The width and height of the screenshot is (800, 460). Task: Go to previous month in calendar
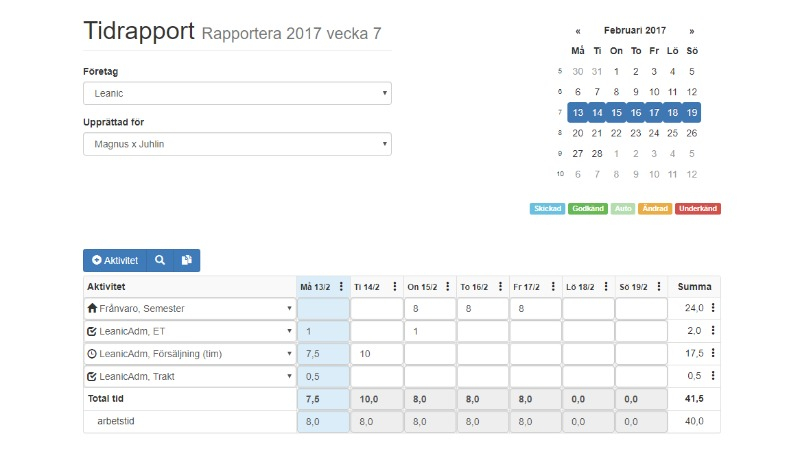pyautogui.click(x=578, y=31)
